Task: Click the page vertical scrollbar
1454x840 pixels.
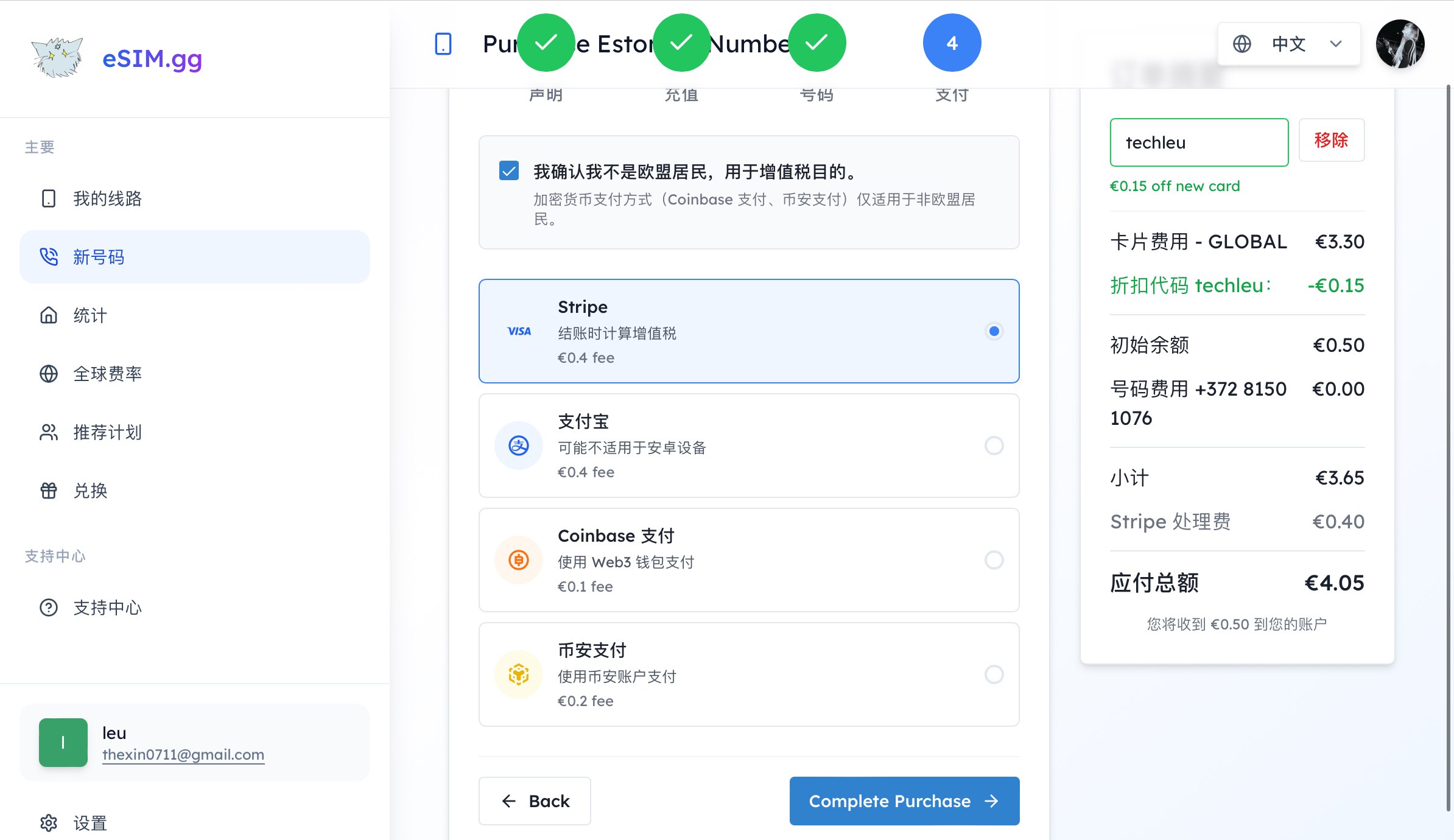Action: pyautogui.click(x=1449, y=448)
